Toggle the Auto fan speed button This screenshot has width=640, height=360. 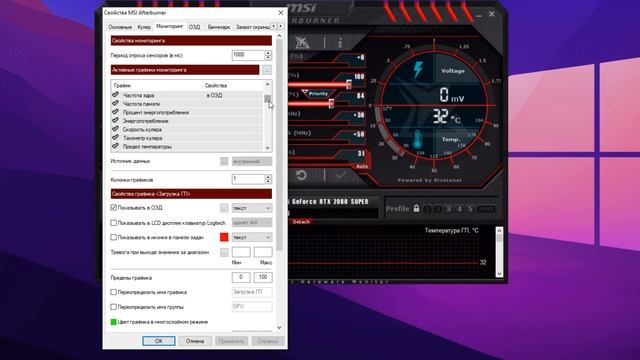pyautogui.click(x=362, y=166)
